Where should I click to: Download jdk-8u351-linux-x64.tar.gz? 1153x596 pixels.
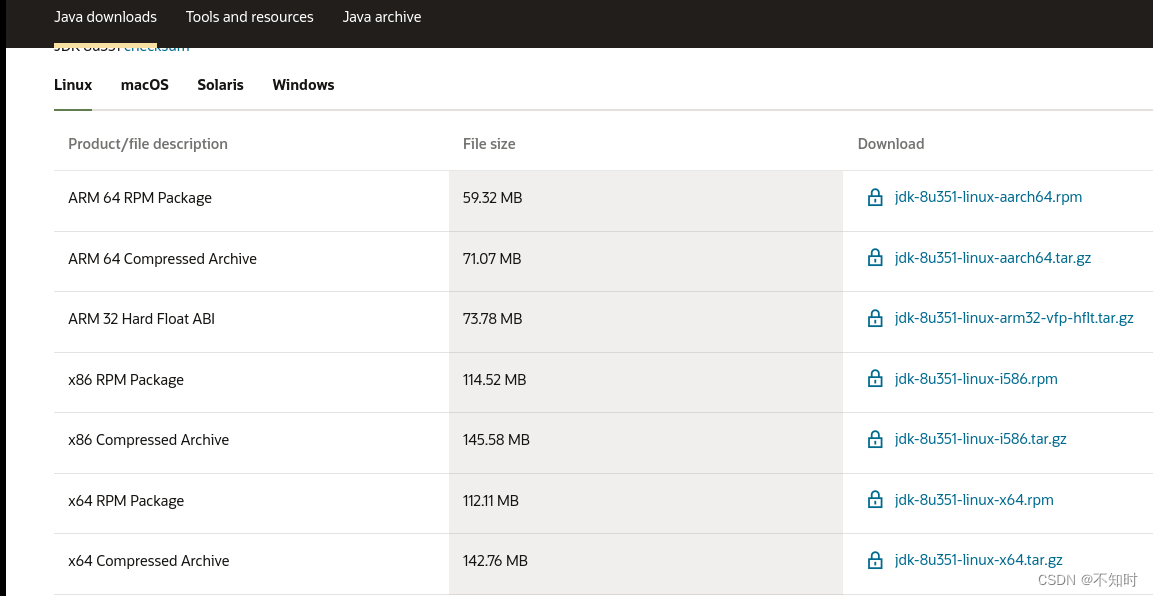978,560
